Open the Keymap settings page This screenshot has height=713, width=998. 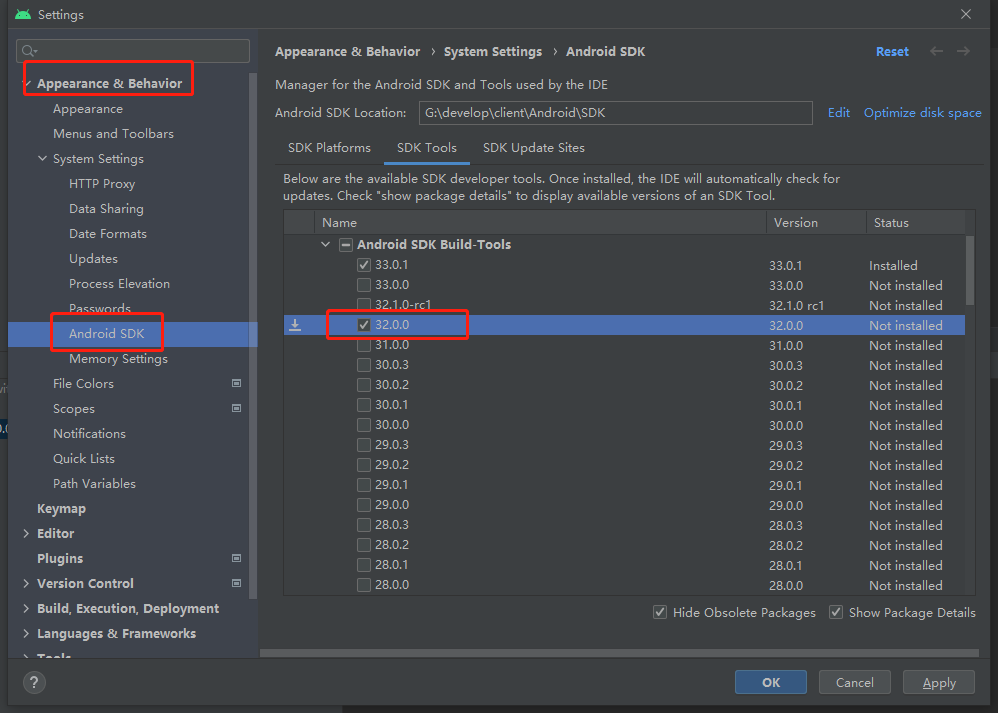[61, 509]
